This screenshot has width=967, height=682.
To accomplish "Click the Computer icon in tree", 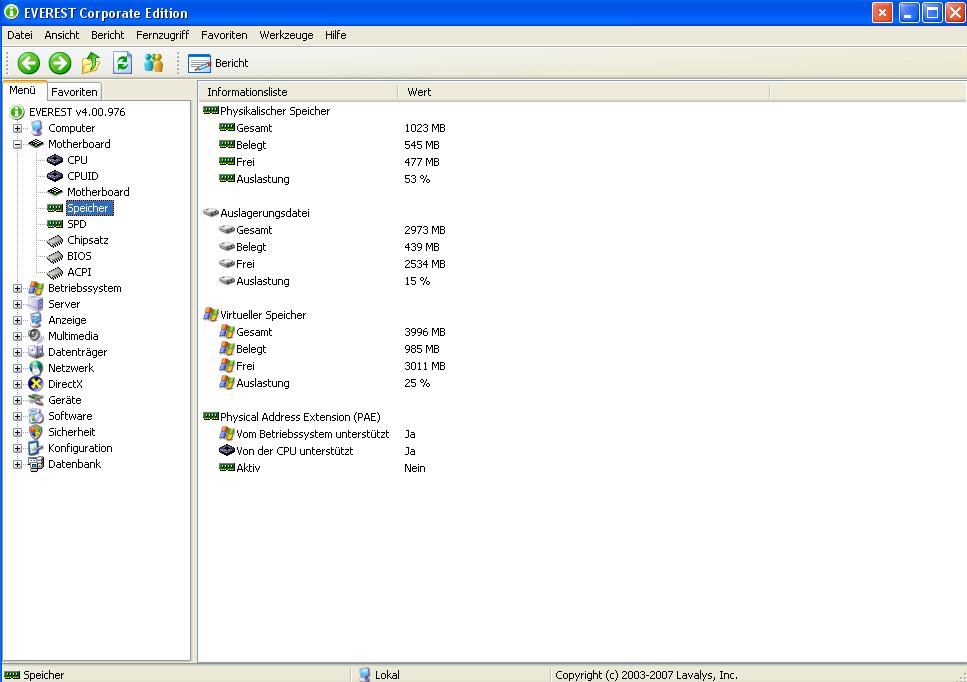I will [x=36, y=128].
